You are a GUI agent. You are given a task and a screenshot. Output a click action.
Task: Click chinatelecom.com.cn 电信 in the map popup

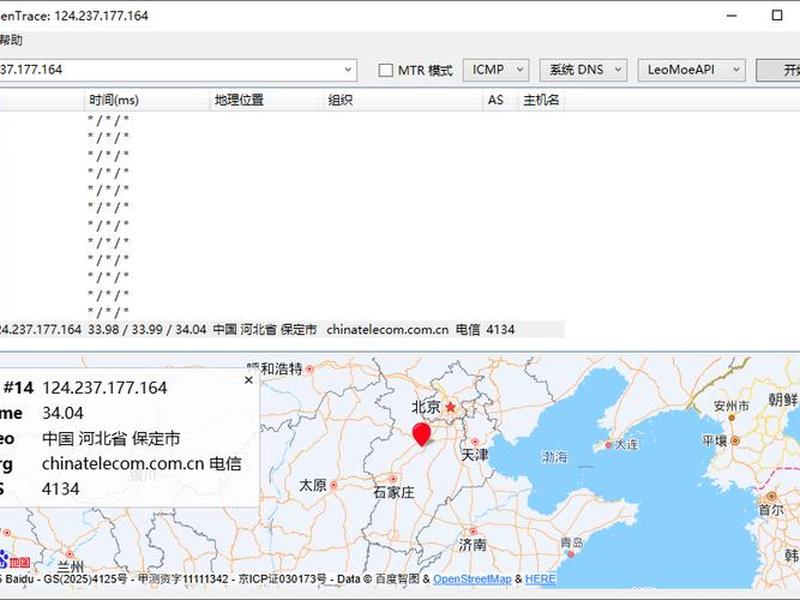tap(142, 463)
